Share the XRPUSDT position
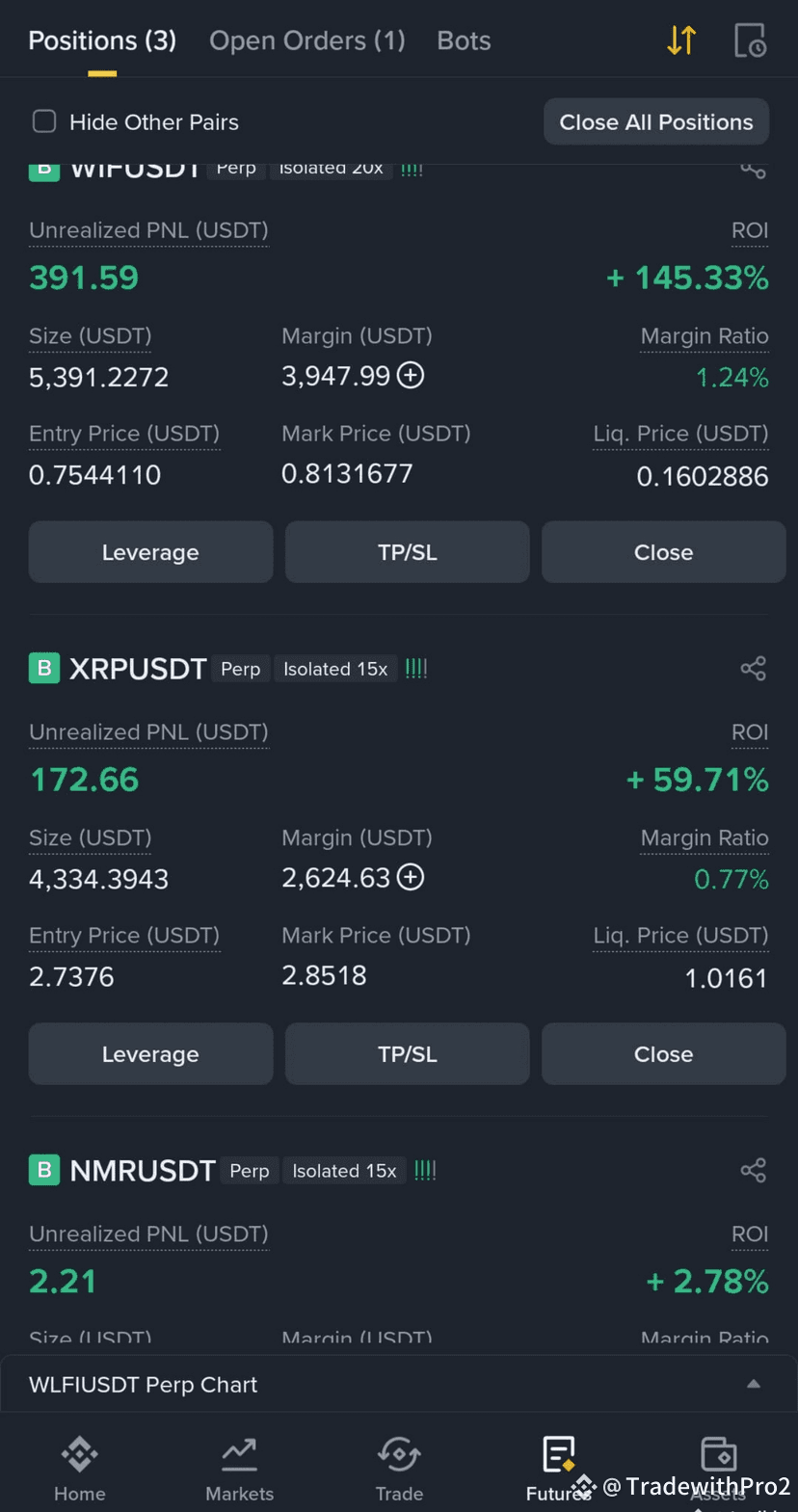 click(753, 669)
